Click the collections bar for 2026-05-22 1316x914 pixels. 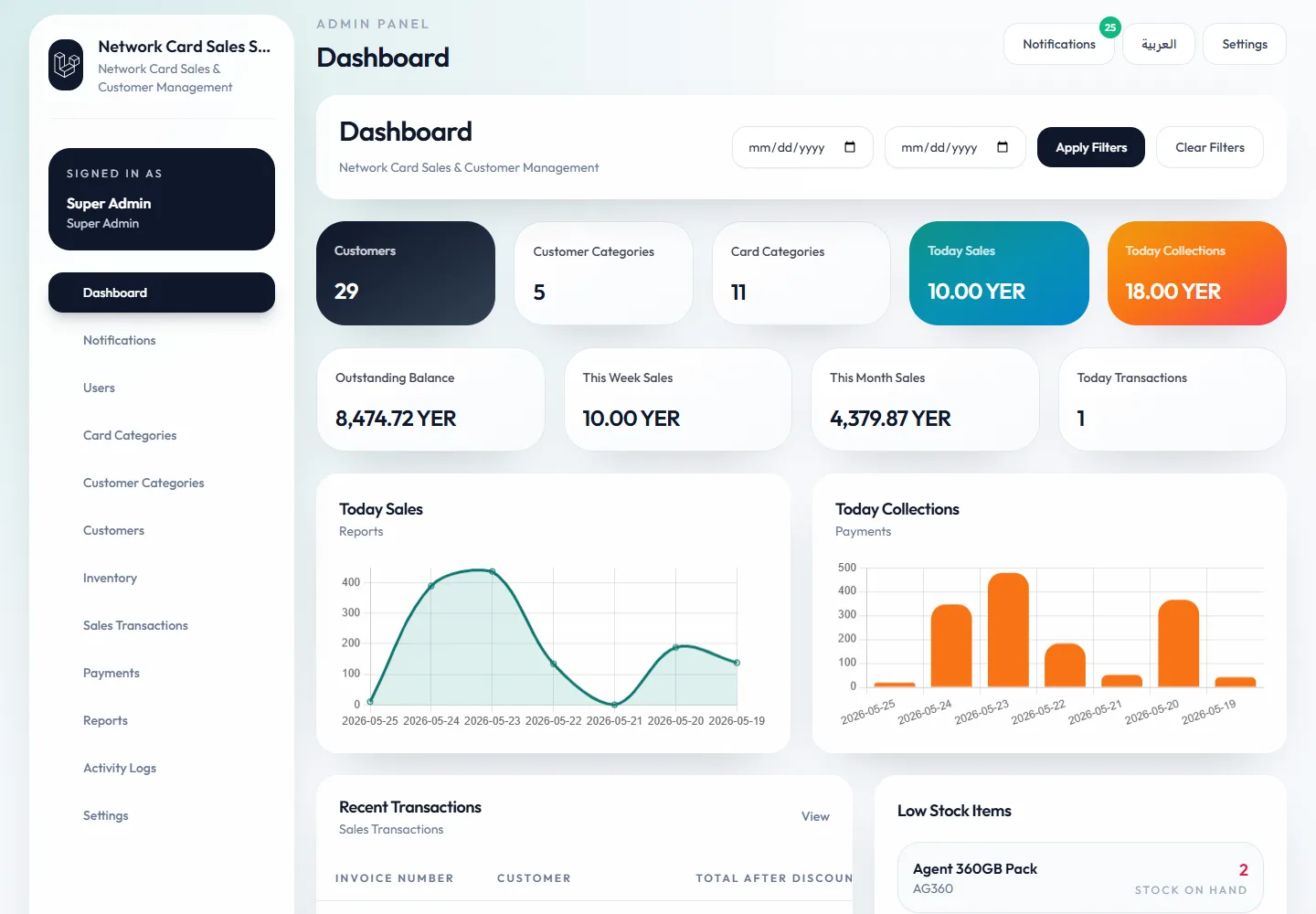1065,665
